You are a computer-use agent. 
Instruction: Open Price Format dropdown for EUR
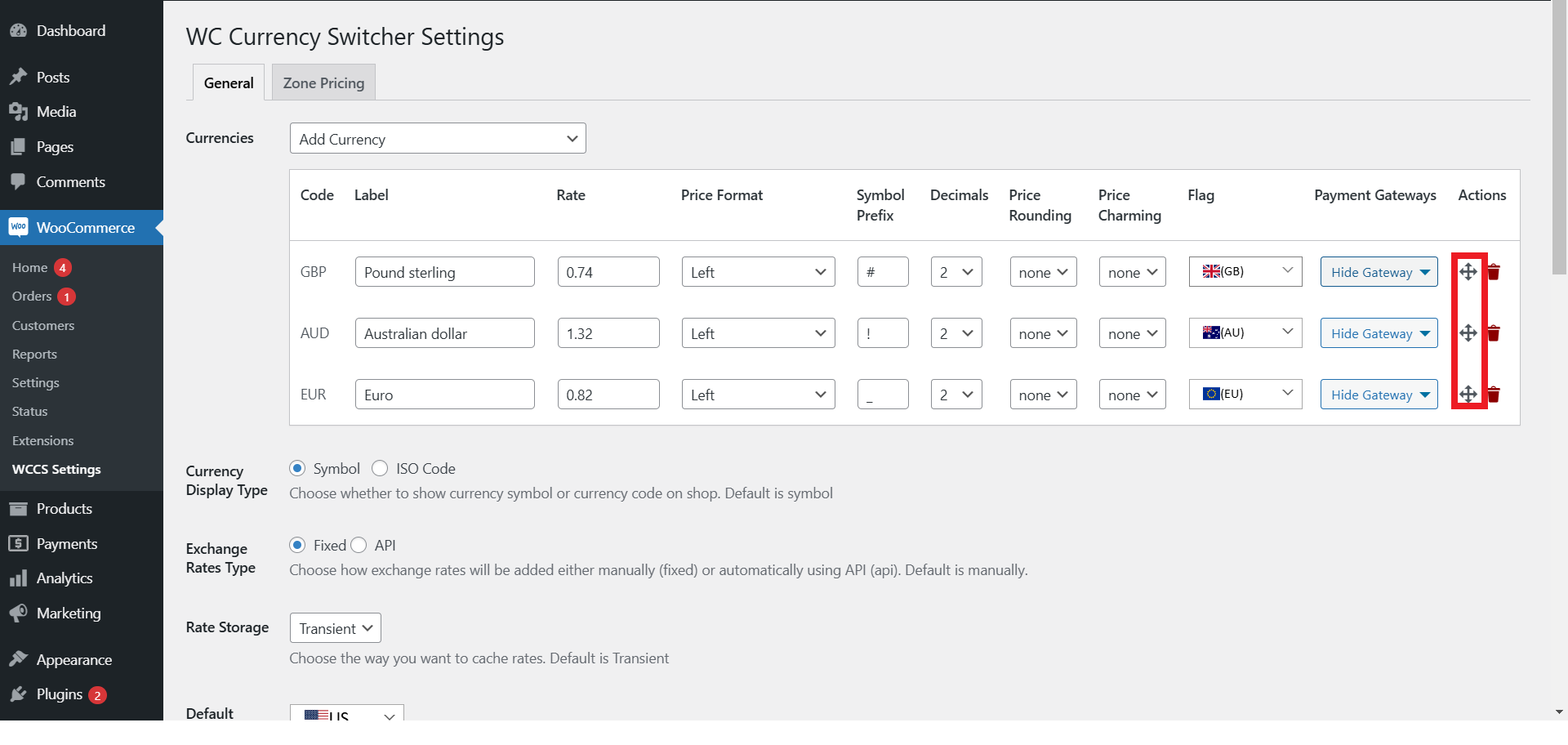pos(758,395)
